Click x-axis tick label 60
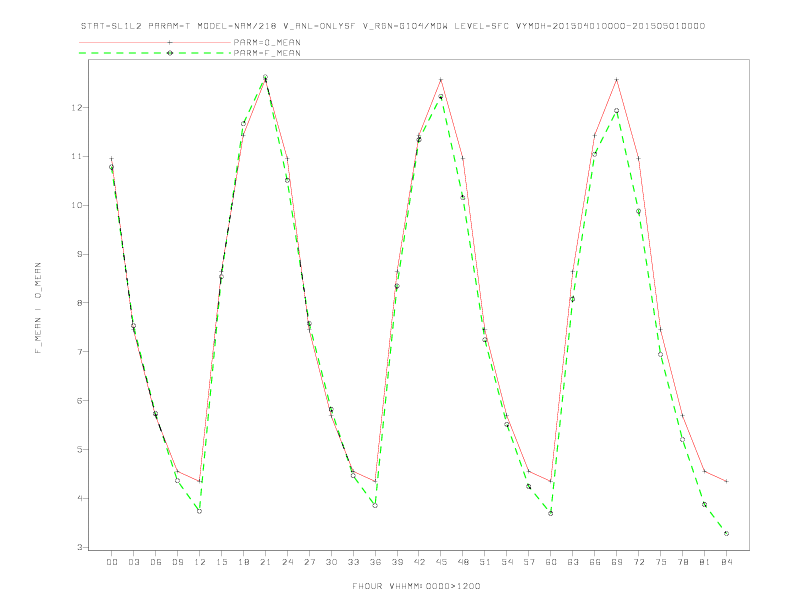 (551, 562)
